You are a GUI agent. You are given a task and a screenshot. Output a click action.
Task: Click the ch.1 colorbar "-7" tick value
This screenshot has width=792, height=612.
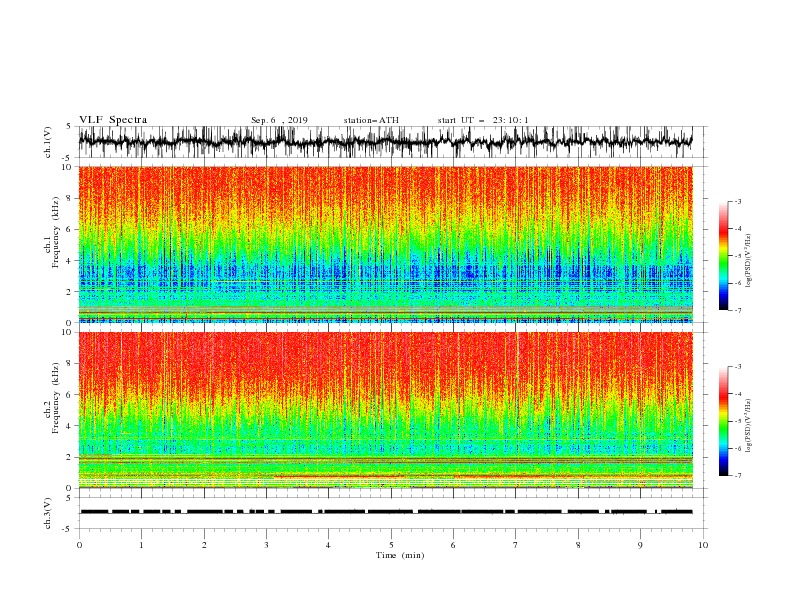point(737,310)
